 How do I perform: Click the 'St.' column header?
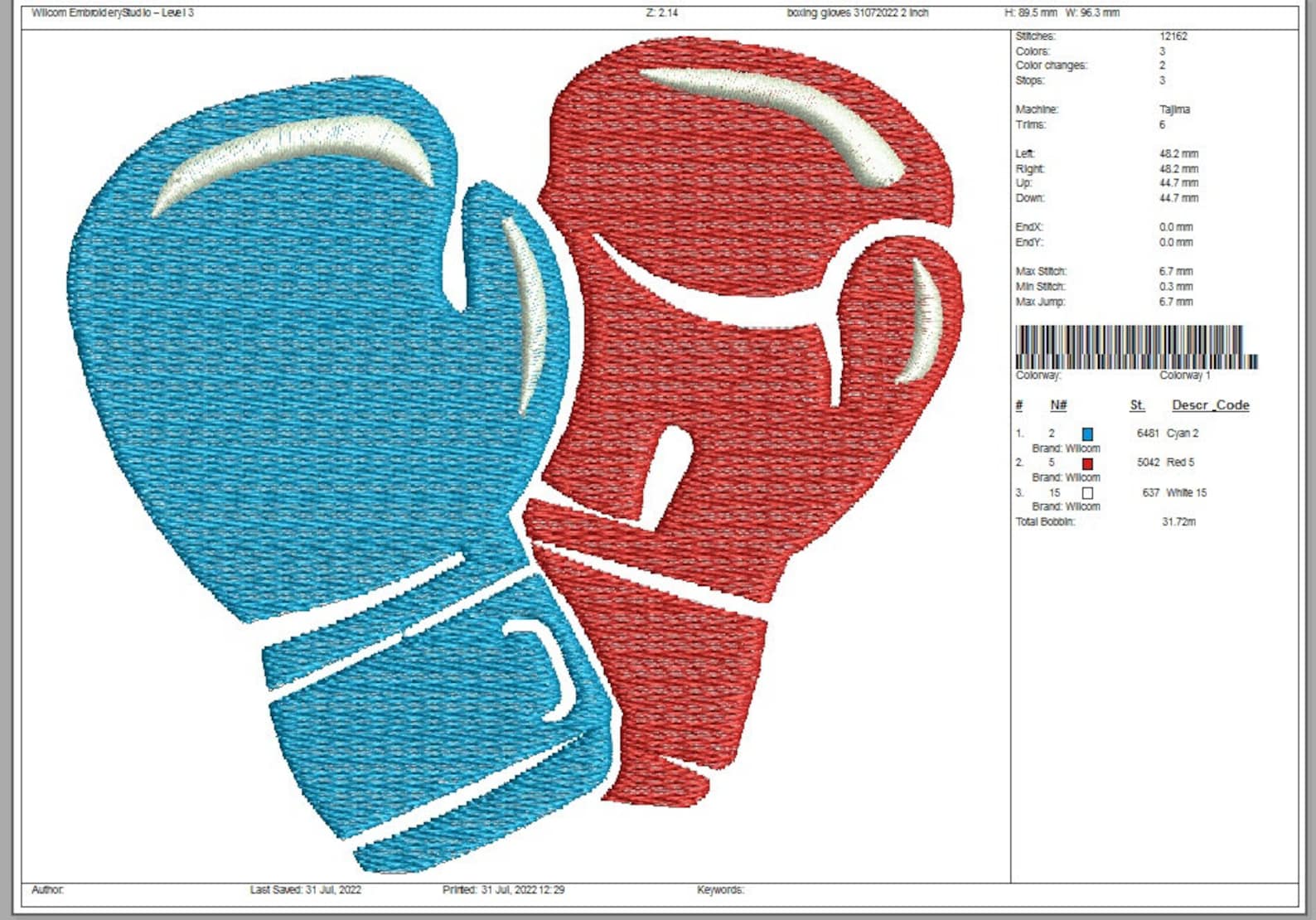coord(1137,405)
